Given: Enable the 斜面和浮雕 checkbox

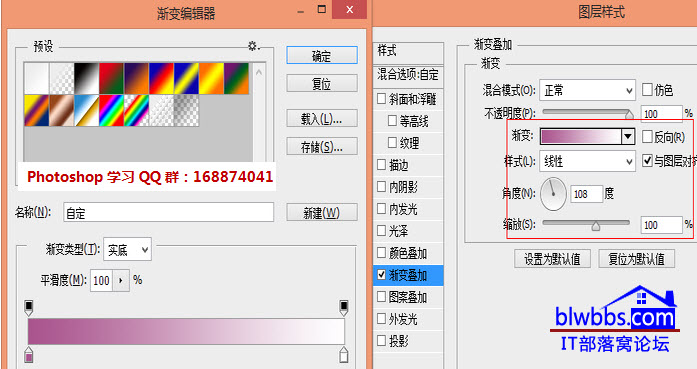Looking at the screenshot, I should tap(381, 98).
